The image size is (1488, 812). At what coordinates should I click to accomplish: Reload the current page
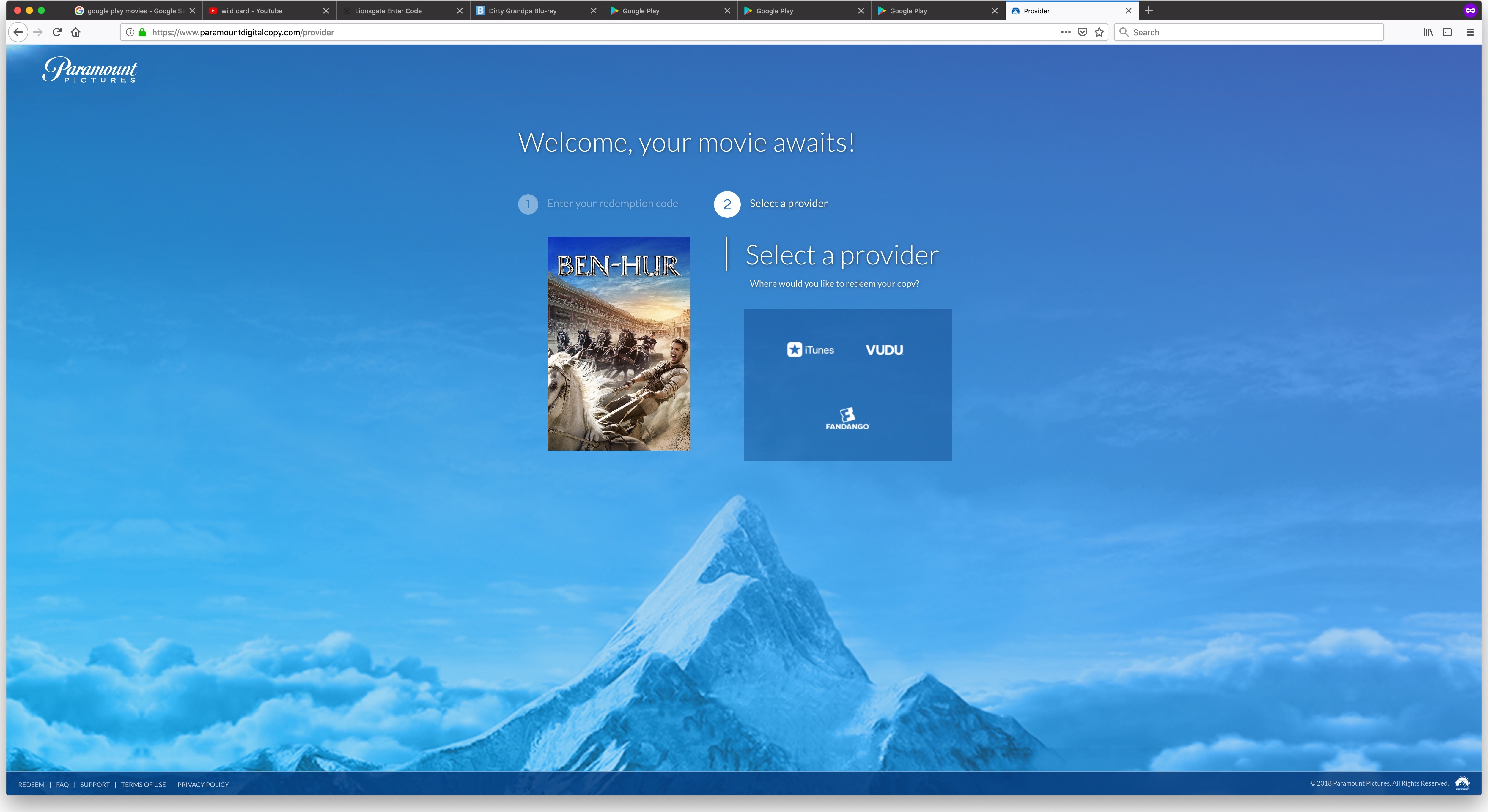(x=56, y=32)
